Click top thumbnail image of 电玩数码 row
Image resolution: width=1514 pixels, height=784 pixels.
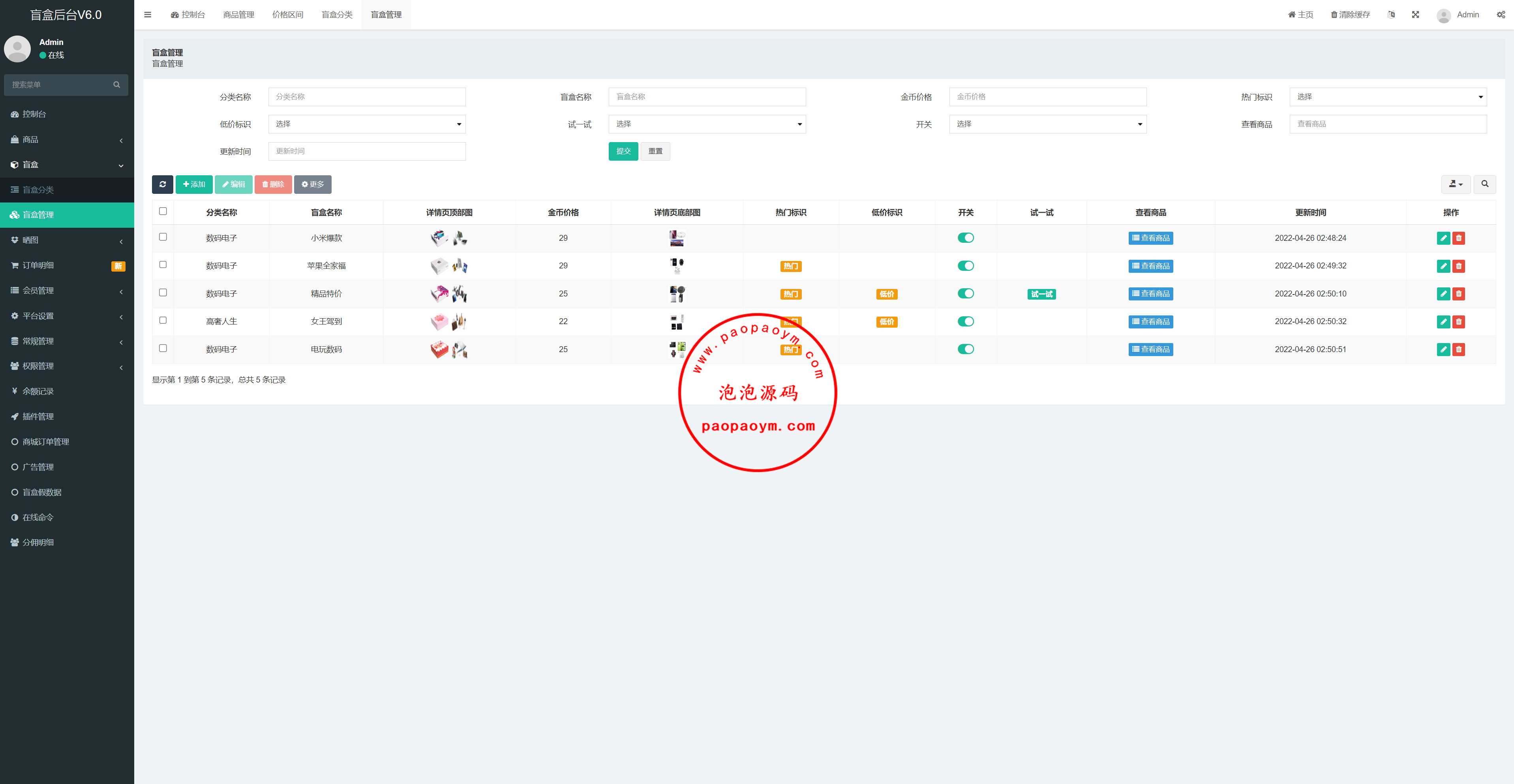tap(440, 350)
